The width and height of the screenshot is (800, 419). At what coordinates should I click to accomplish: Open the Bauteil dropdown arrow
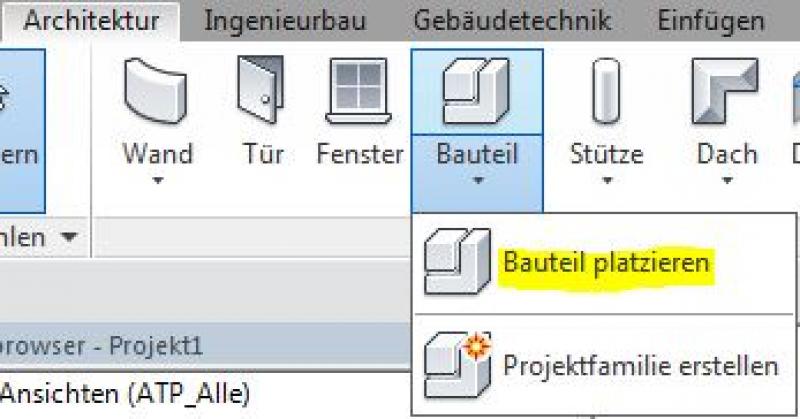[x=477, y=182]
